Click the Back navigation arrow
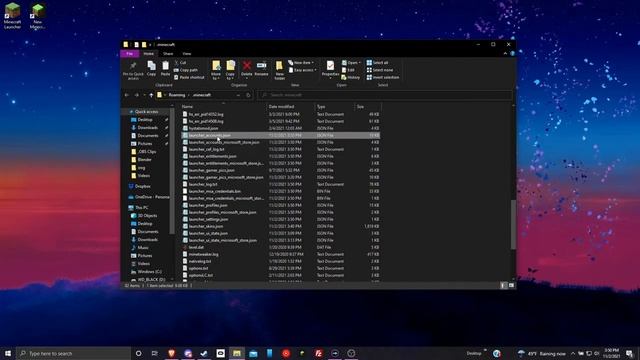The image size is (640, 360). (127, 95)
